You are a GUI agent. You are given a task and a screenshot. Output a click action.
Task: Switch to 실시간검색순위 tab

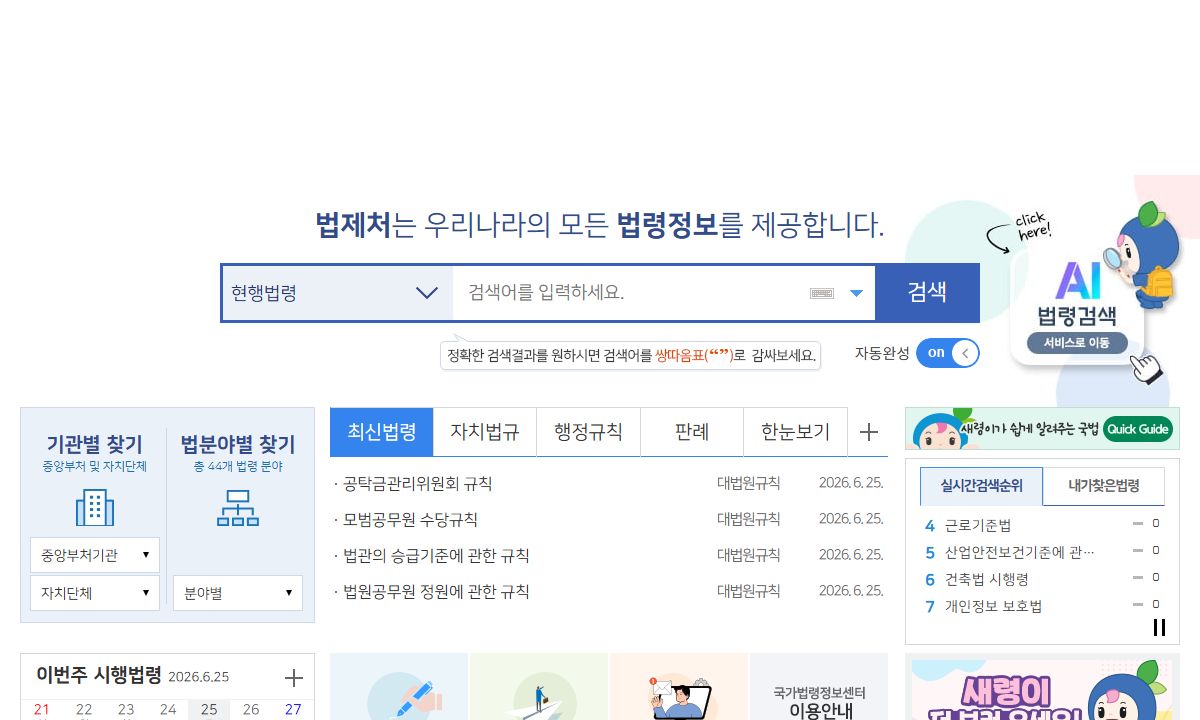pos(981,486)
